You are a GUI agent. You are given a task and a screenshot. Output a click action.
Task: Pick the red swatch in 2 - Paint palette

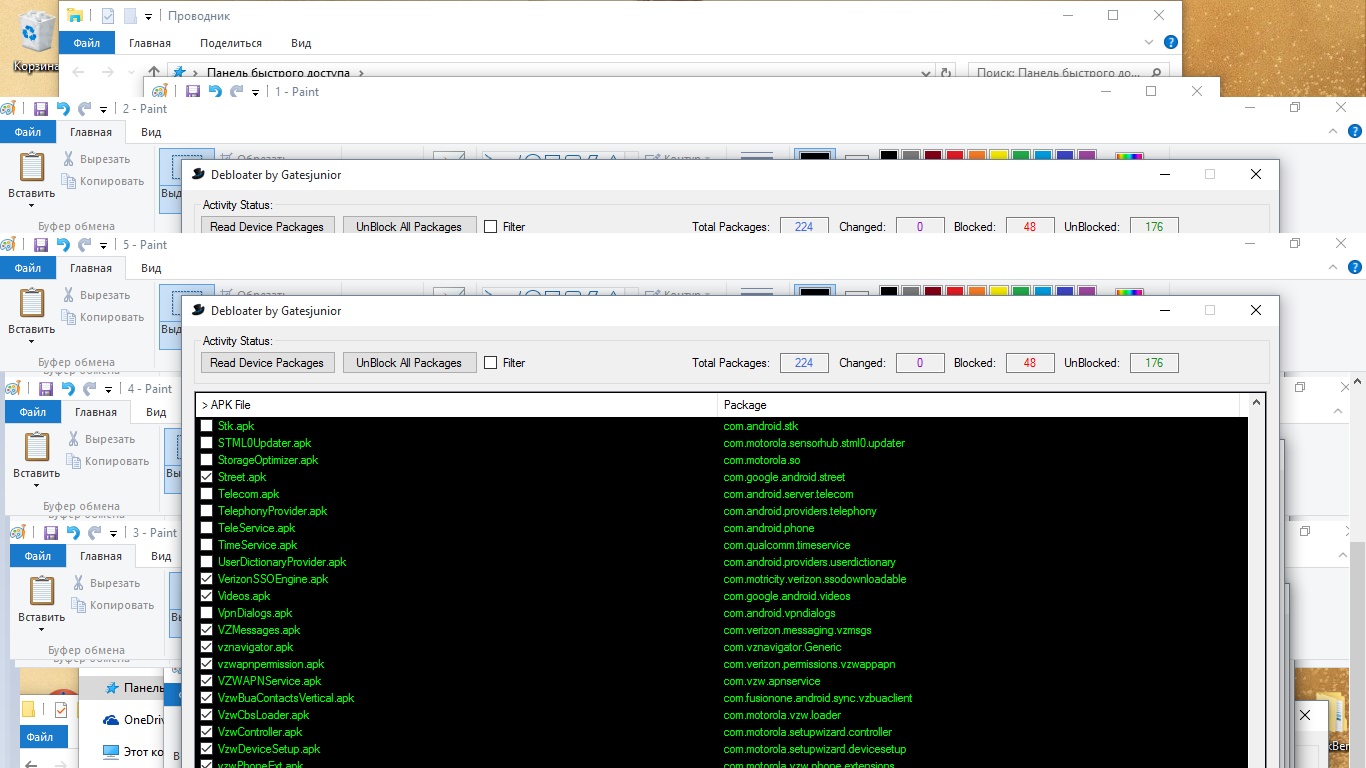pyautogui.click(x=954, y=155)
